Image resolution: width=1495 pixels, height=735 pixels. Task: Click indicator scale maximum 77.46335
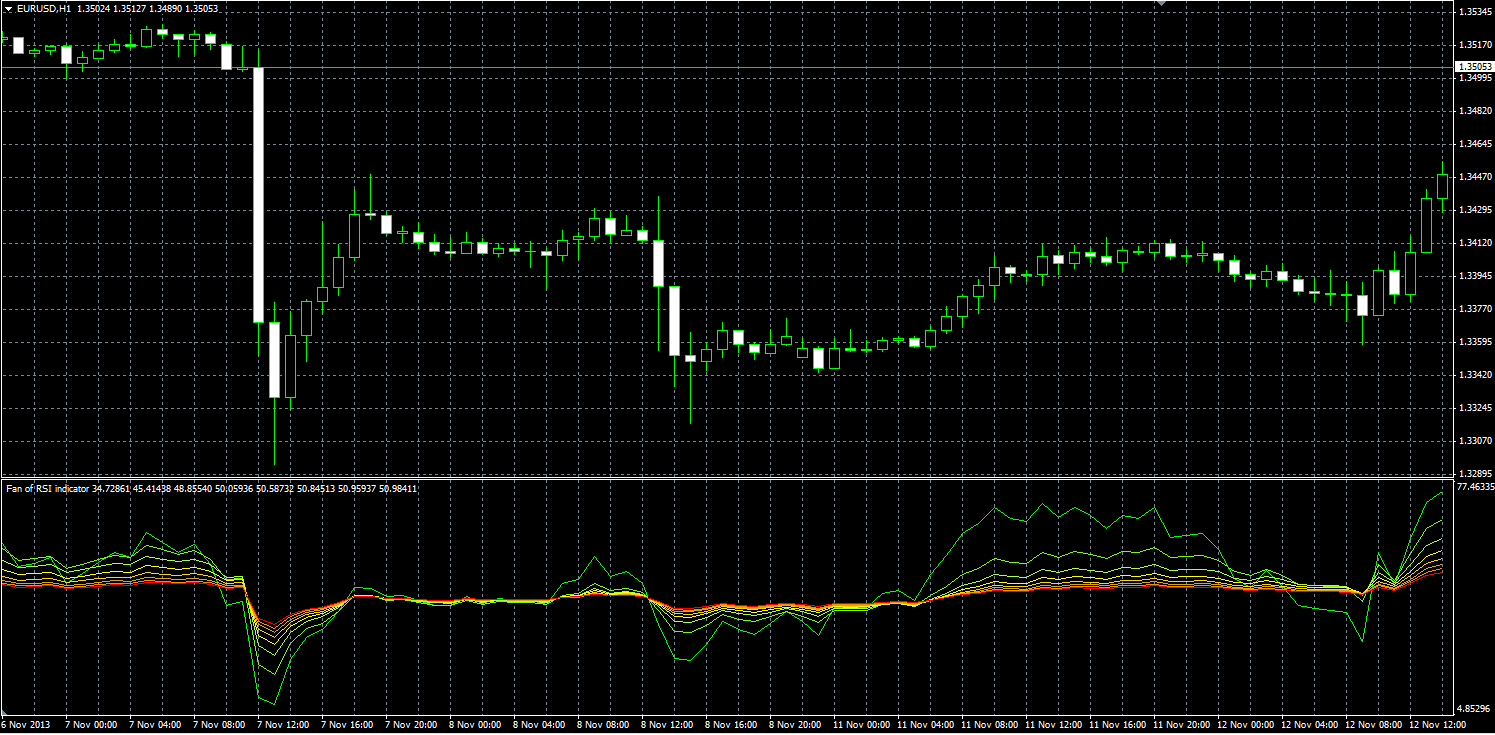click(1476, 486)
